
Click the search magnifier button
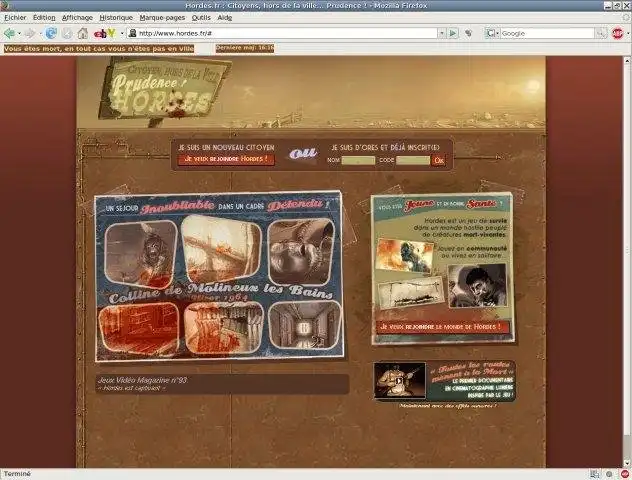coord(601,33)
